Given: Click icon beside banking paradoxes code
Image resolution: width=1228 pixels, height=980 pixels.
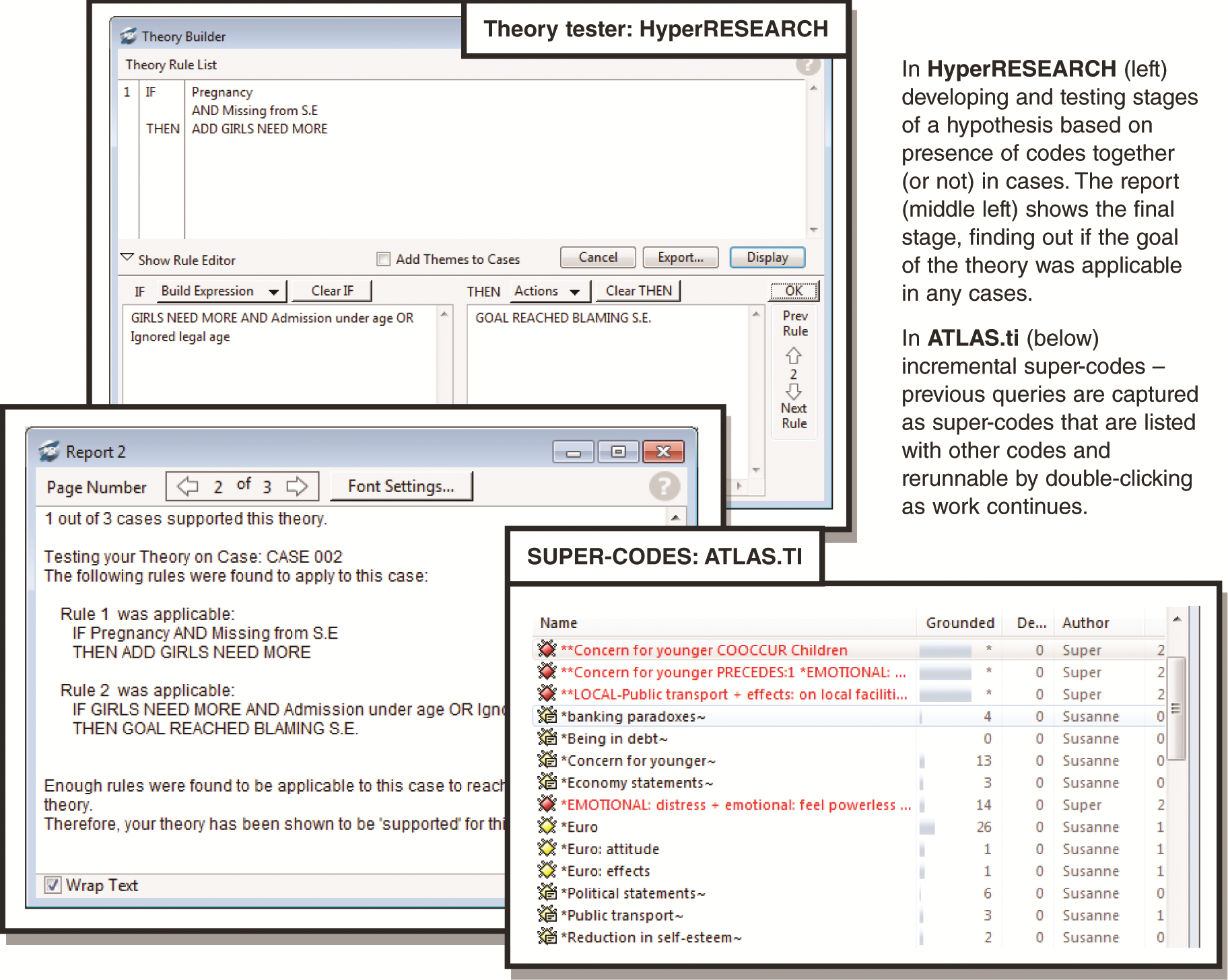Looking at the screenshot, I should pos(547,716).
